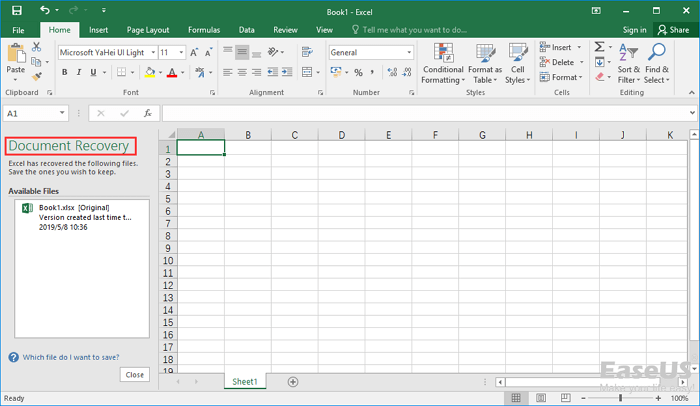
Task: Expand the Name Box dropdown arrow
Action: point(62,113)
